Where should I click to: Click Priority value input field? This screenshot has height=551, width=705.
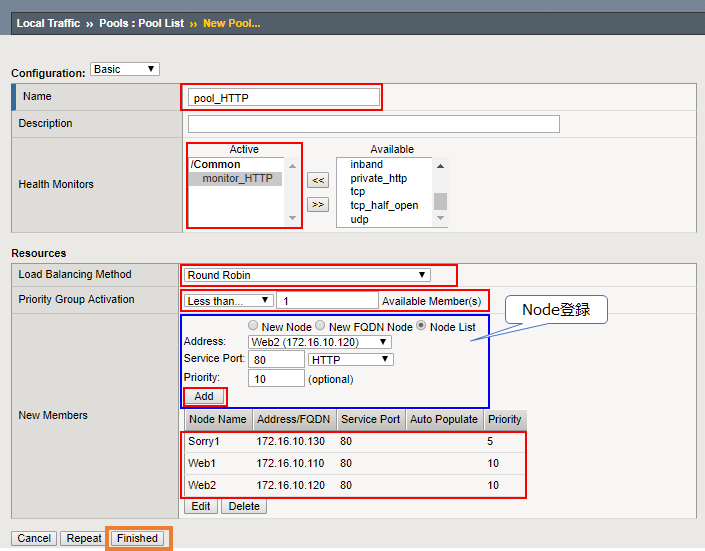[276, 379]
